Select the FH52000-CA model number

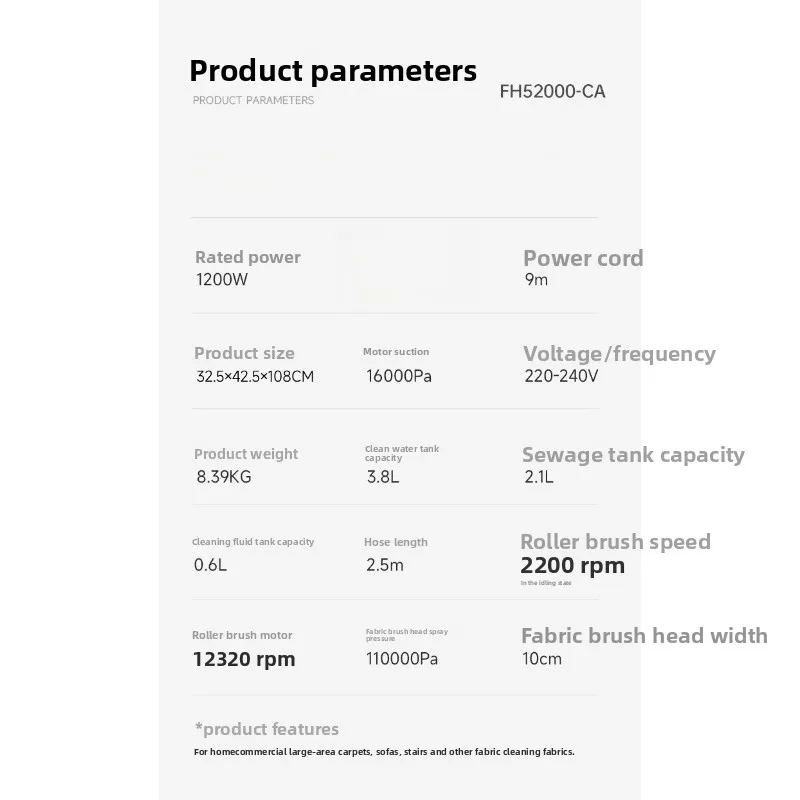(x=552, y=92)
